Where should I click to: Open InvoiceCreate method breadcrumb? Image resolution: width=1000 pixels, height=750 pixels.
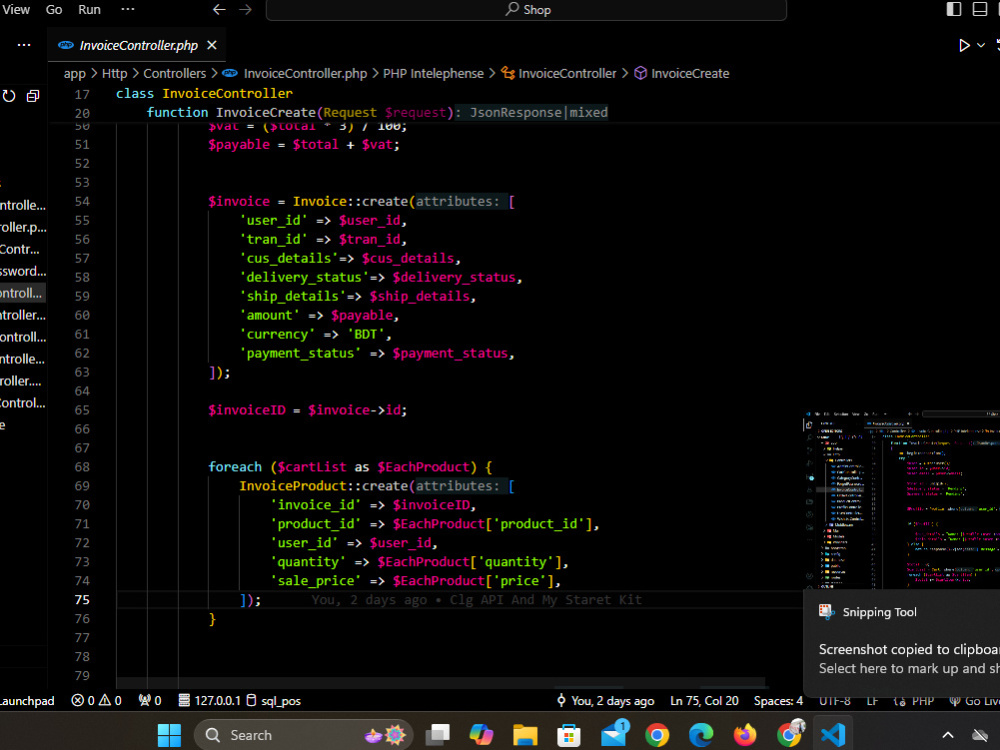[690, 73]
